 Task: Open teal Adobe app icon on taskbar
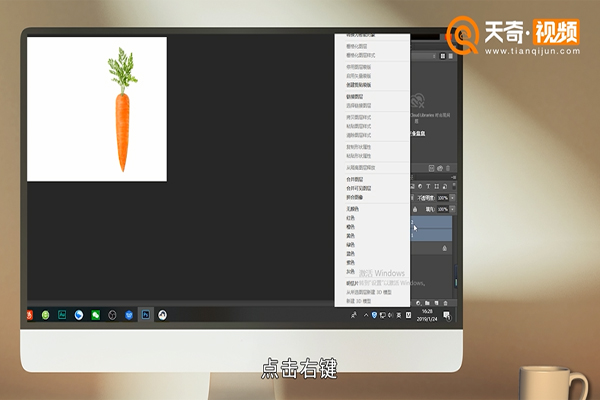[62, 315]
